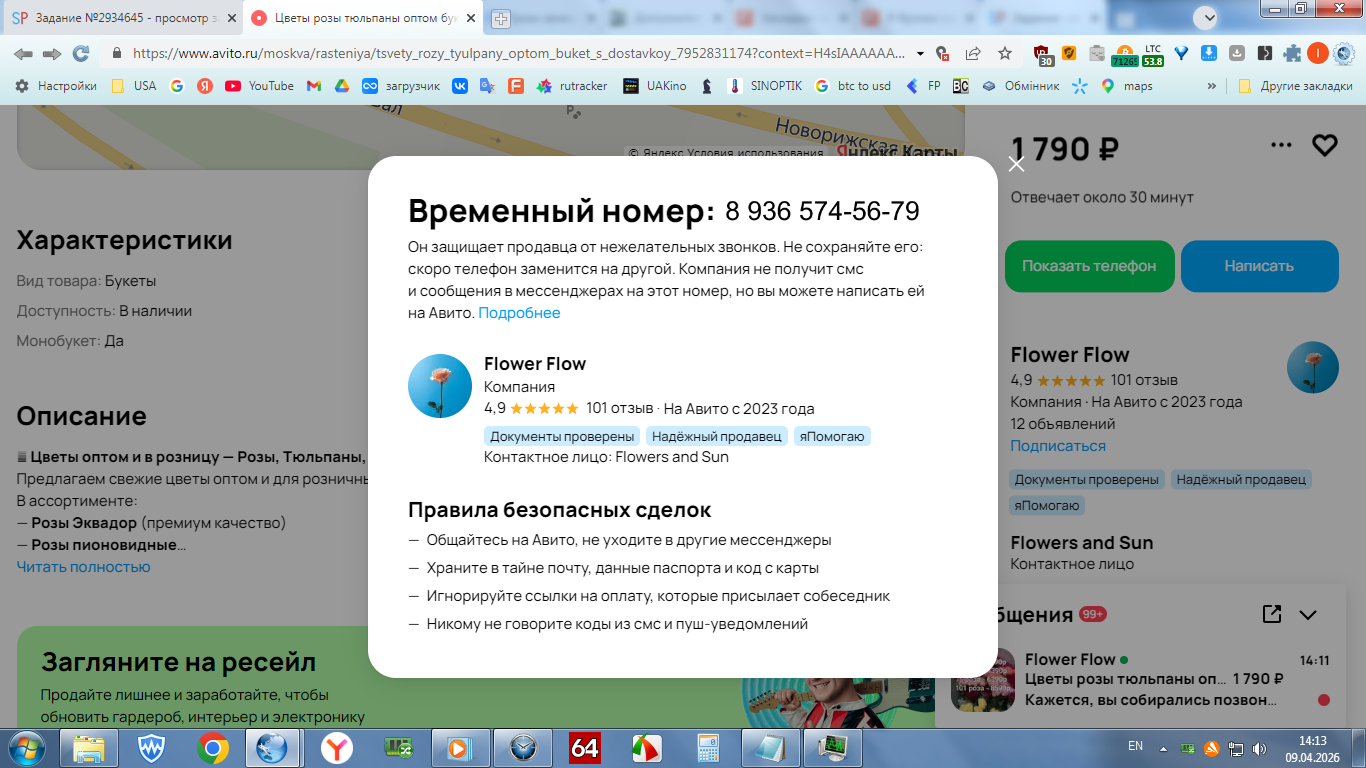This screenshot has width=1366, height=768.
Task: Click the avito.ru address bar URL
Action: 518,53
